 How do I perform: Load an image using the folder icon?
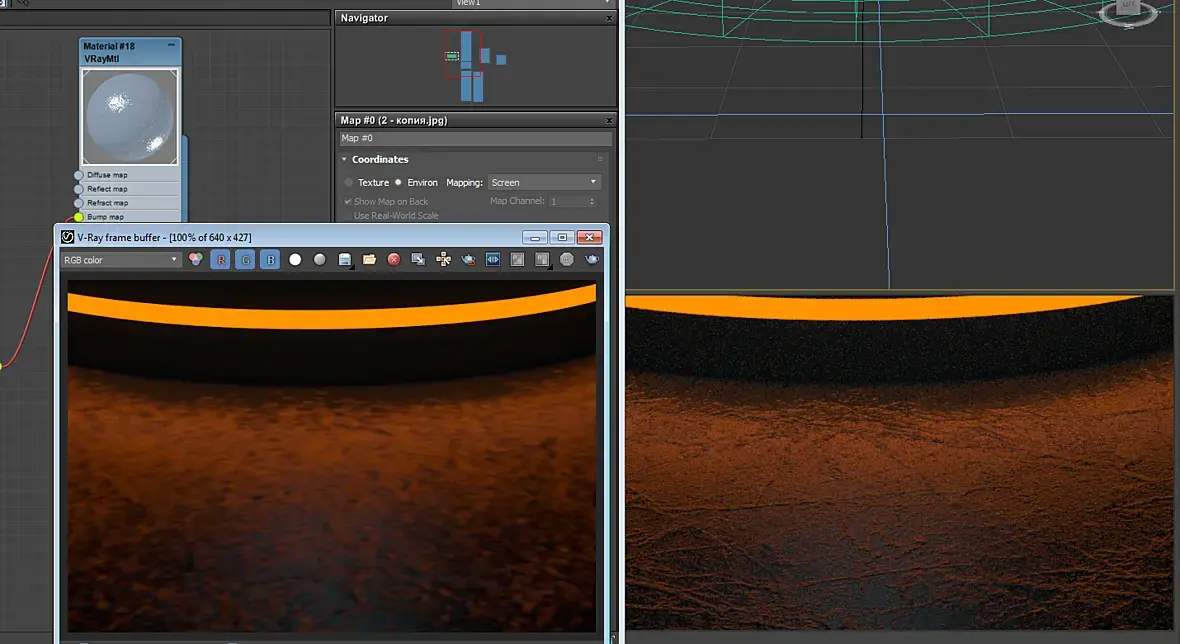(369, 260)
